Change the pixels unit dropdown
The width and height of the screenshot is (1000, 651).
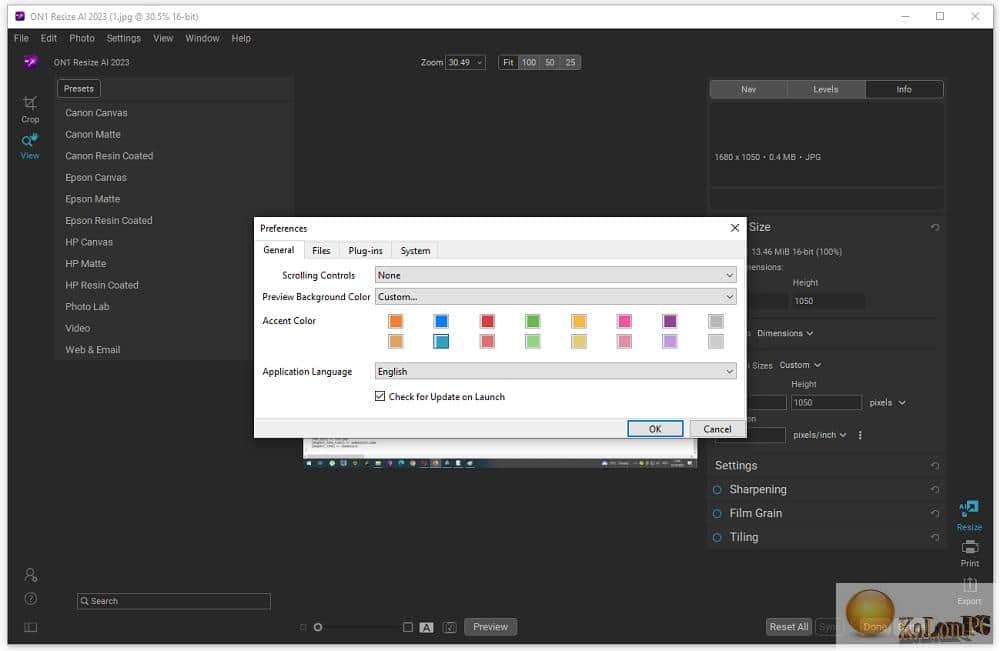click(887, 402)
